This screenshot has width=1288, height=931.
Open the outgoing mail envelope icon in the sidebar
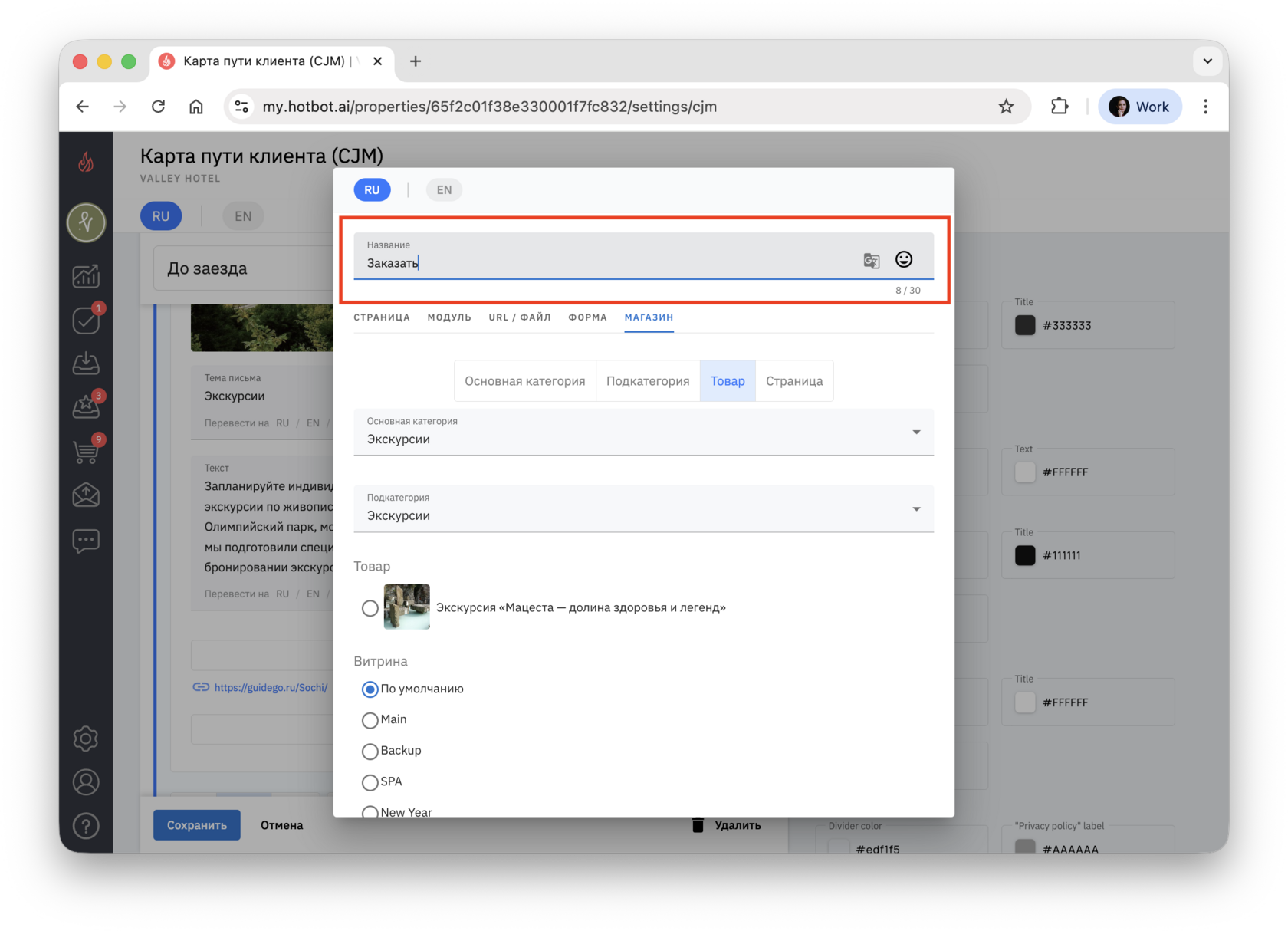[x=86, y=495]
